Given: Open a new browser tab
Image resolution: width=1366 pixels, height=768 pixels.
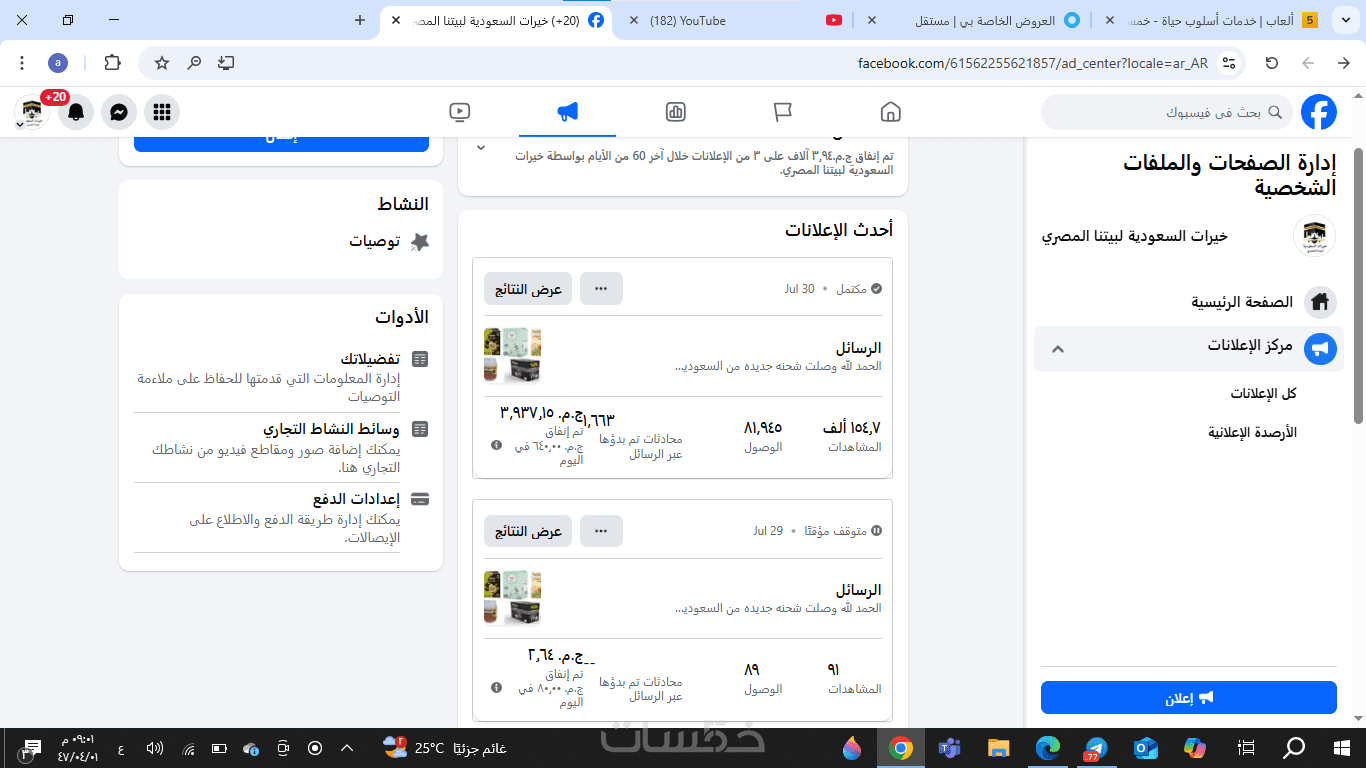Looking at the screenshot, I should click(360, 20).
